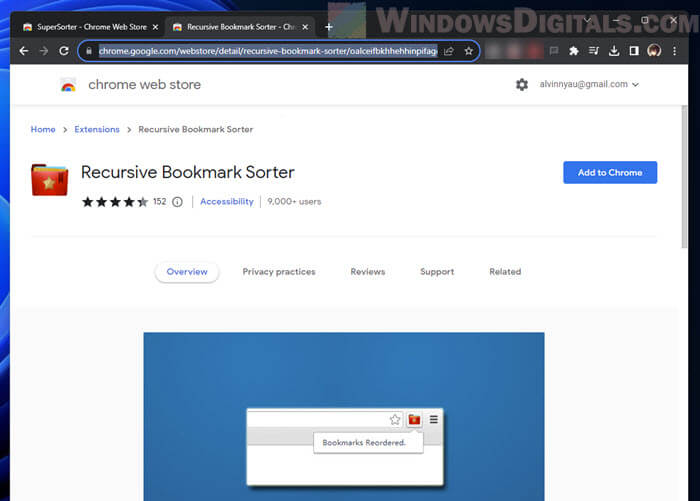Image resolution: width=700 pixels, height=501 pixels.
Task: Click the Add to Chrome button
Action: [x=610, y=172]
